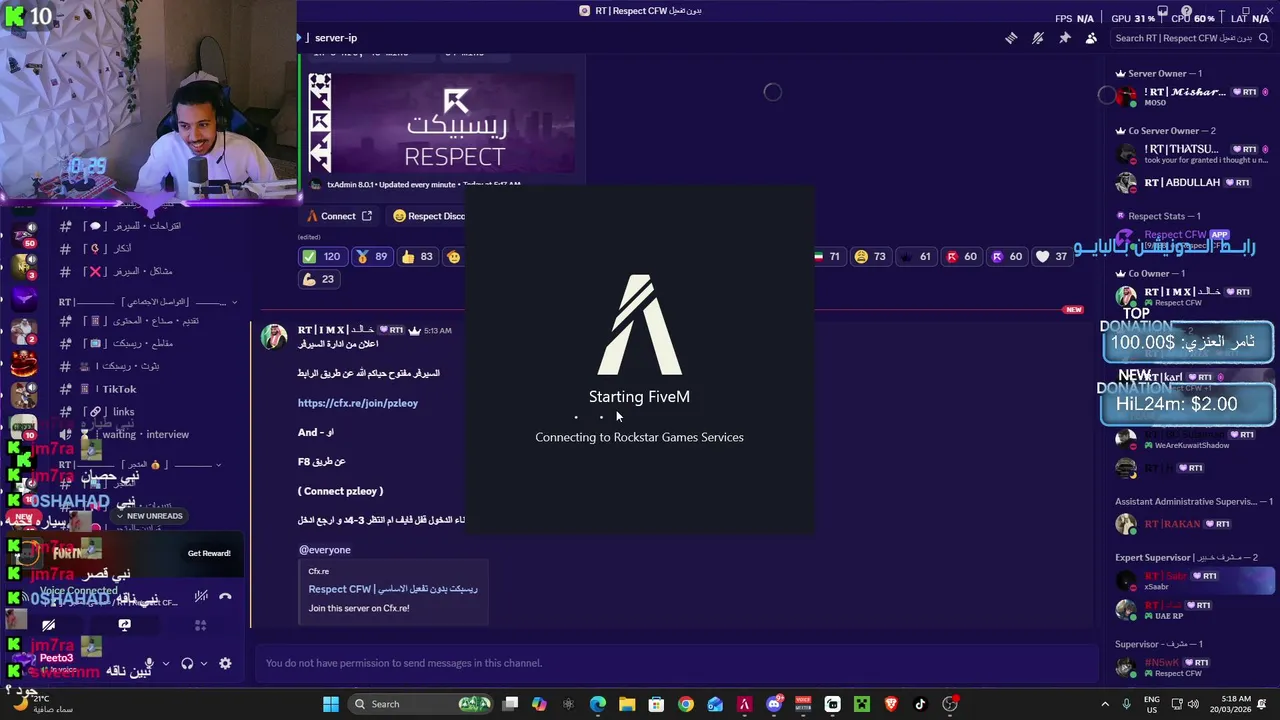Click khalid message author avatar

point(274,338)
